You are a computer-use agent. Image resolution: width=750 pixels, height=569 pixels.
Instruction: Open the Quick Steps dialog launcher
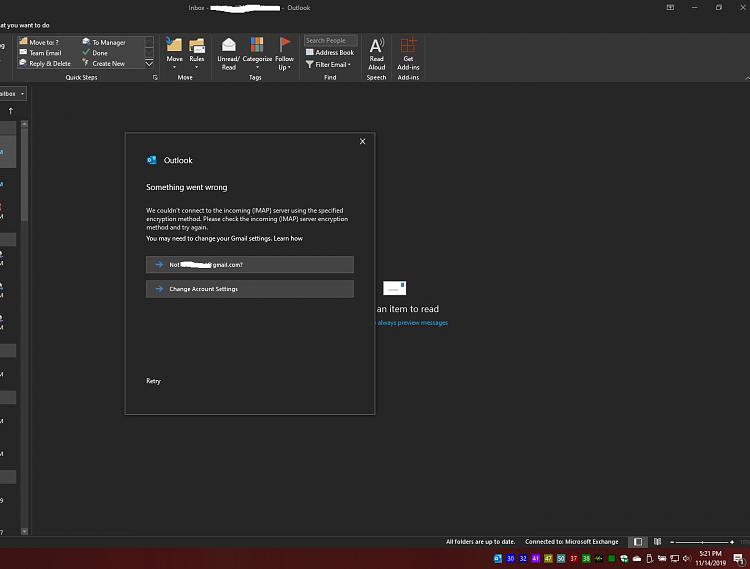click(x=155, y=77)
